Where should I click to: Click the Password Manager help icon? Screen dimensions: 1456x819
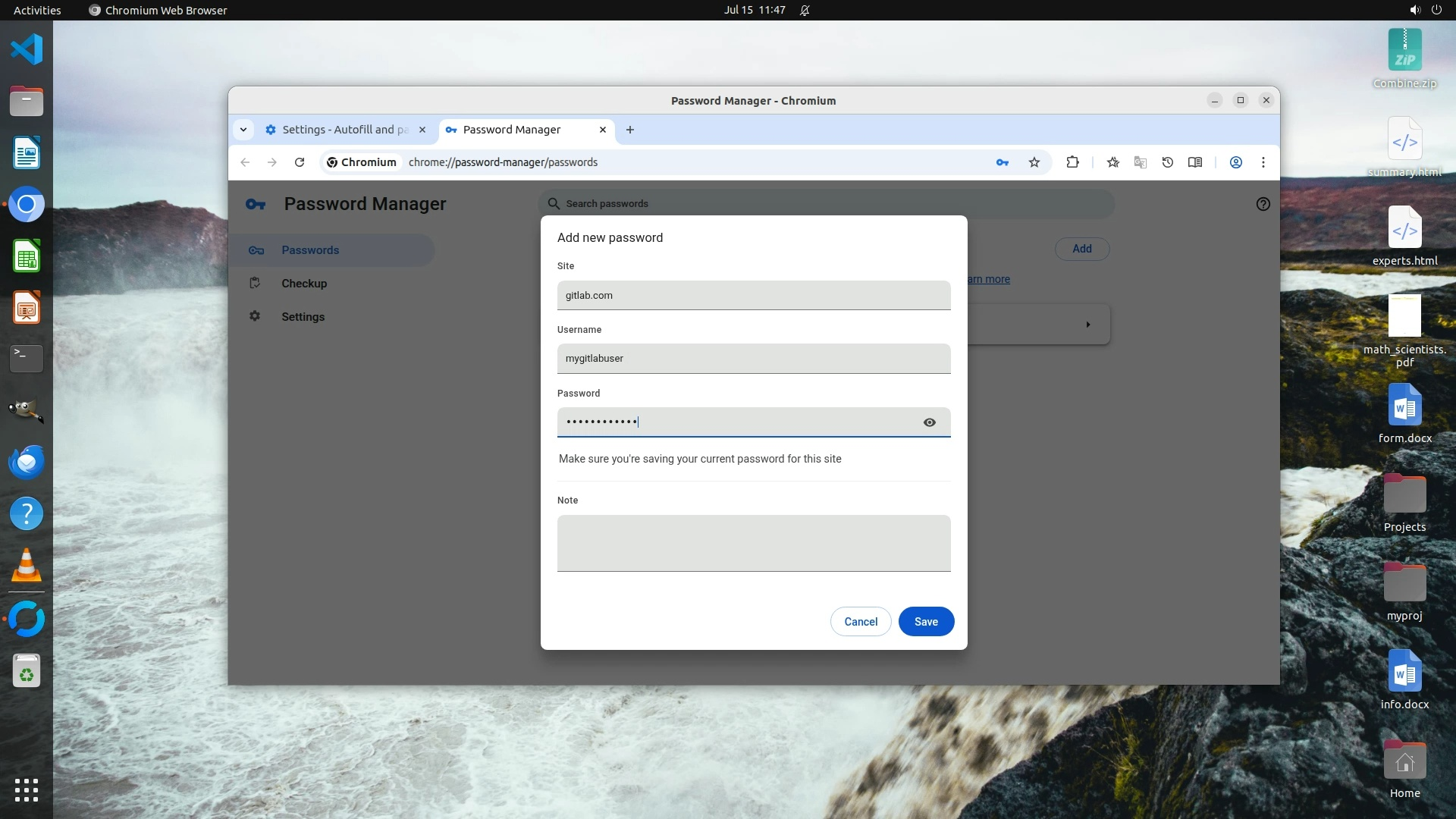point(1263,204)
